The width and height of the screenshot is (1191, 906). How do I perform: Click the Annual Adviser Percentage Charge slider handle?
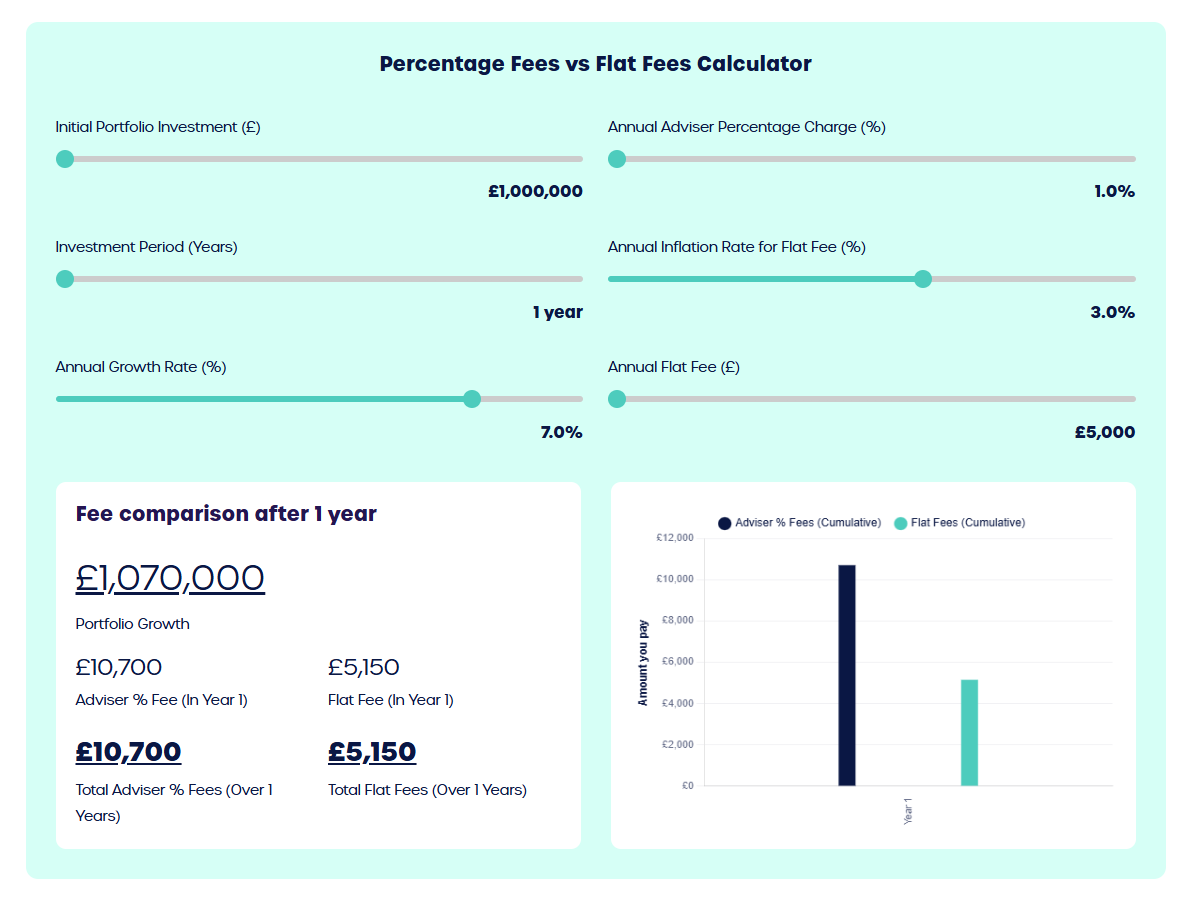pos(617,159)
